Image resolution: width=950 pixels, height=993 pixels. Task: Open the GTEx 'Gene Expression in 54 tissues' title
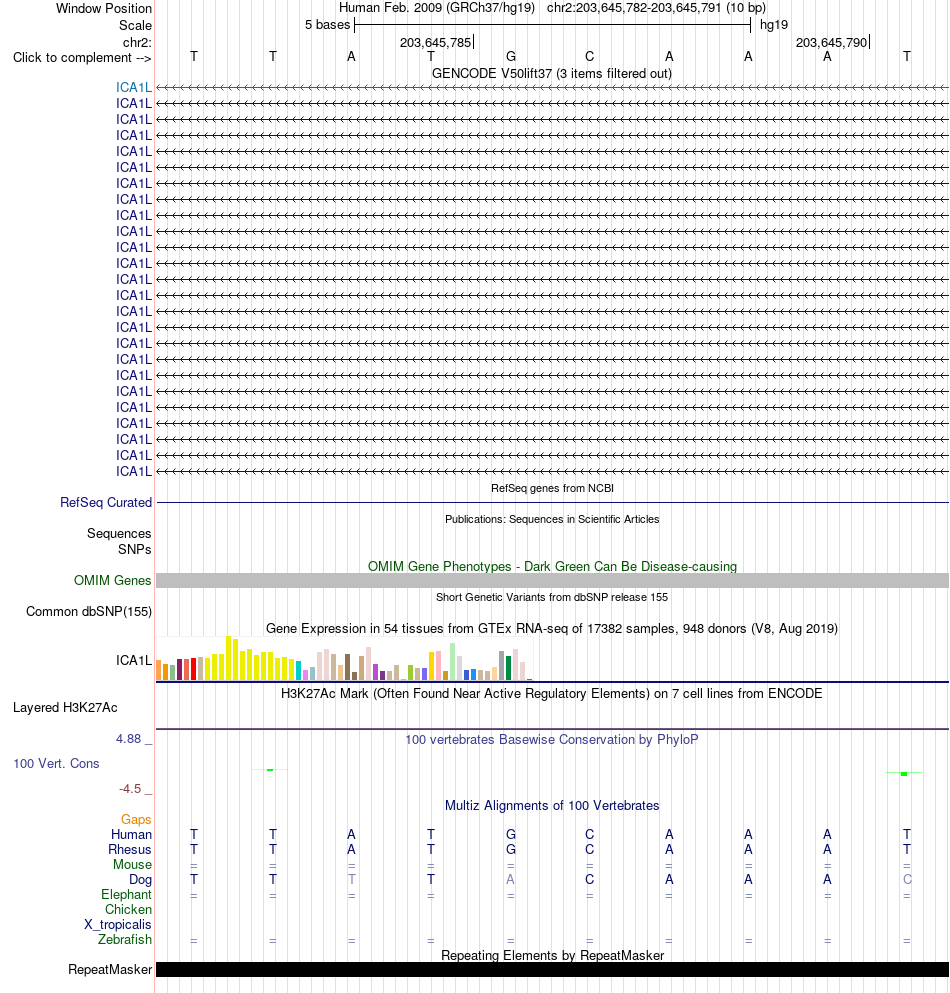coord(552,628)
